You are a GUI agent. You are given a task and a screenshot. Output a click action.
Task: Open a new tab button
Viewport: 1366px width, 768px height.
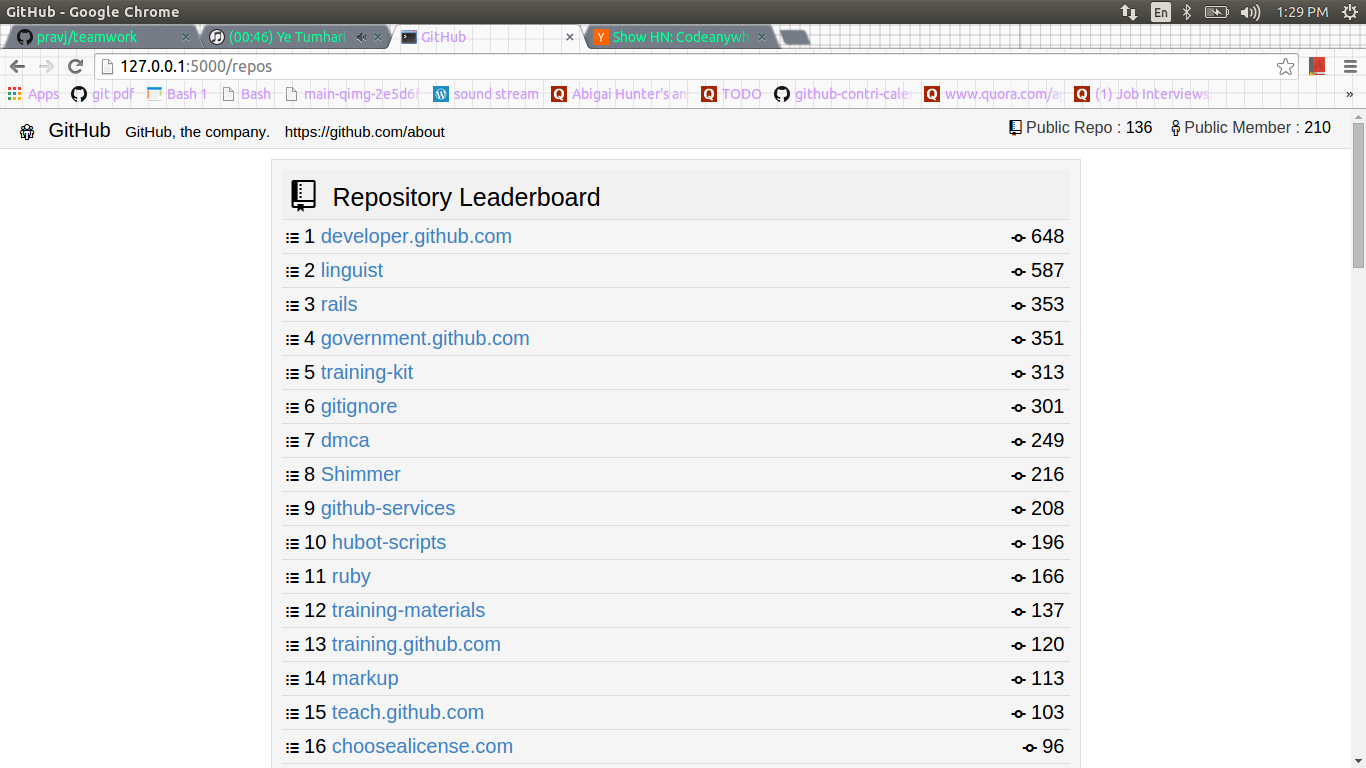click(794, 37)
